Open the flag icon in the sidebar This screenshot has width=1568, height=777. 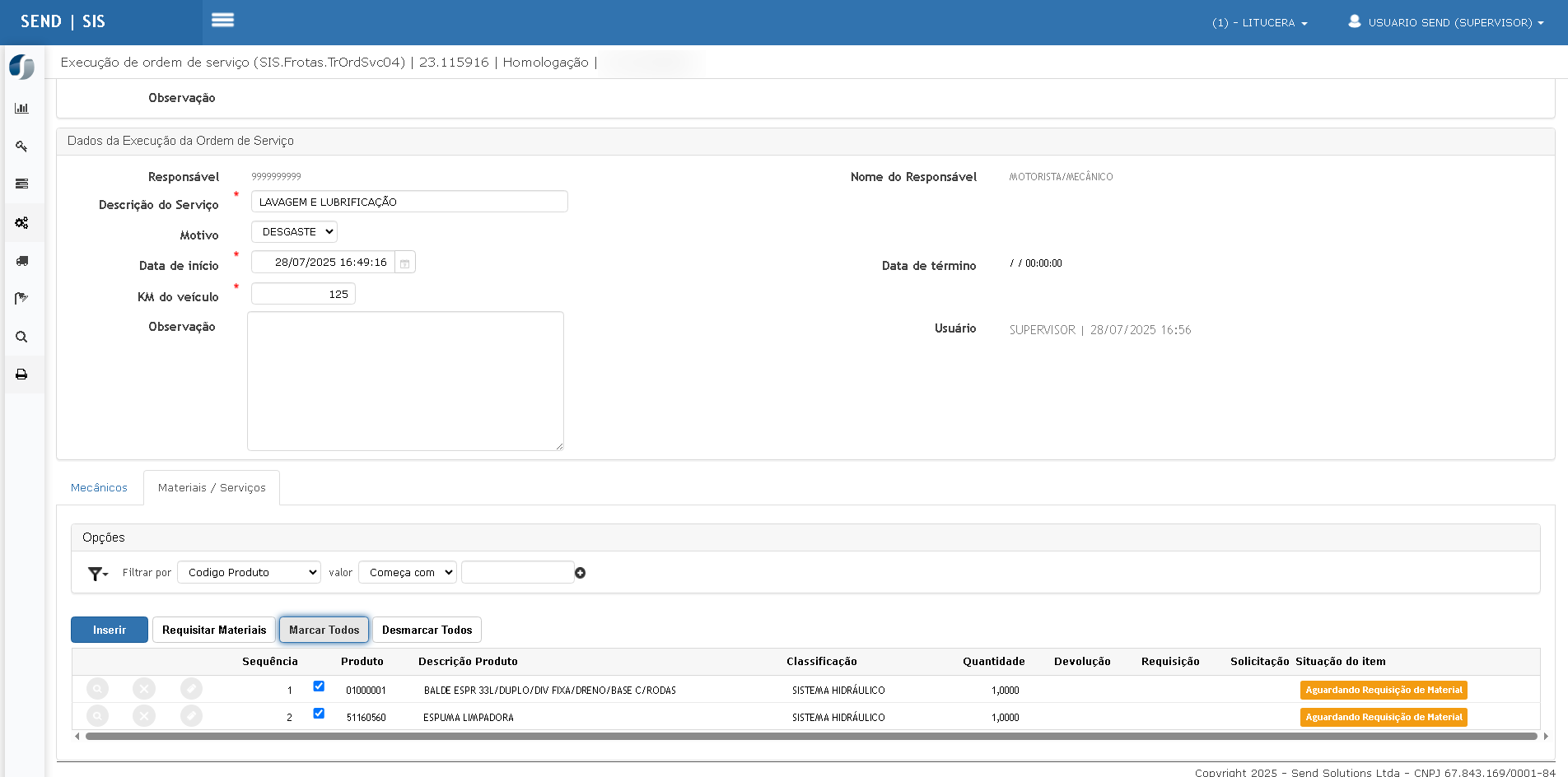tap(21, 298)
